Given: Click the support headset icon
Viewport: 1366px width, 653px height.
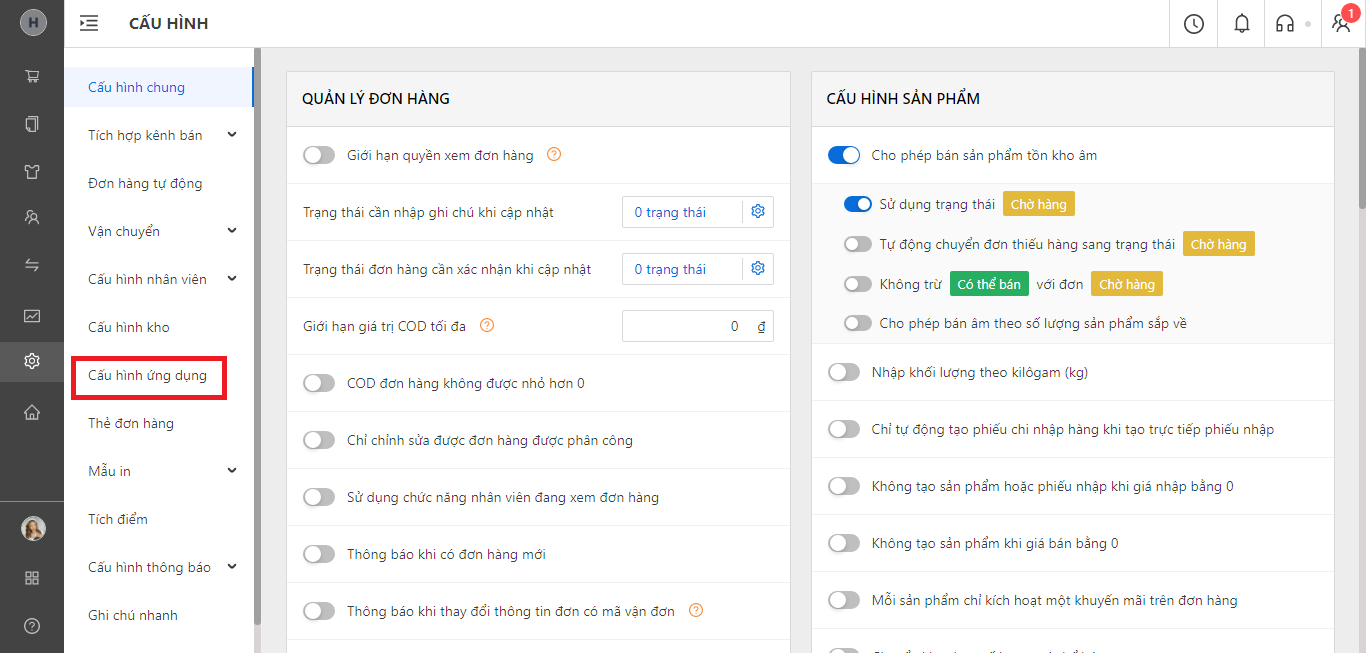Looking at the screenshot, I should point(1284,24).
